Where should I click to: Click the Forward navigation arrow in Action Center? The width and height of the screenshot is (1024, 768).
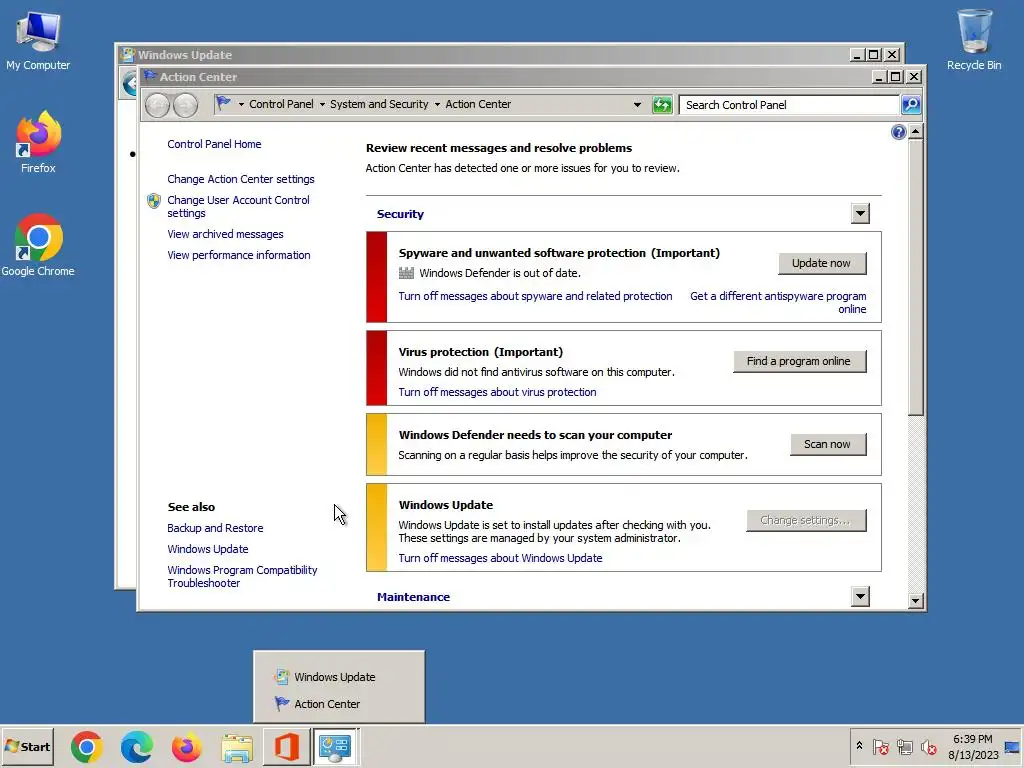pos(185,104)
